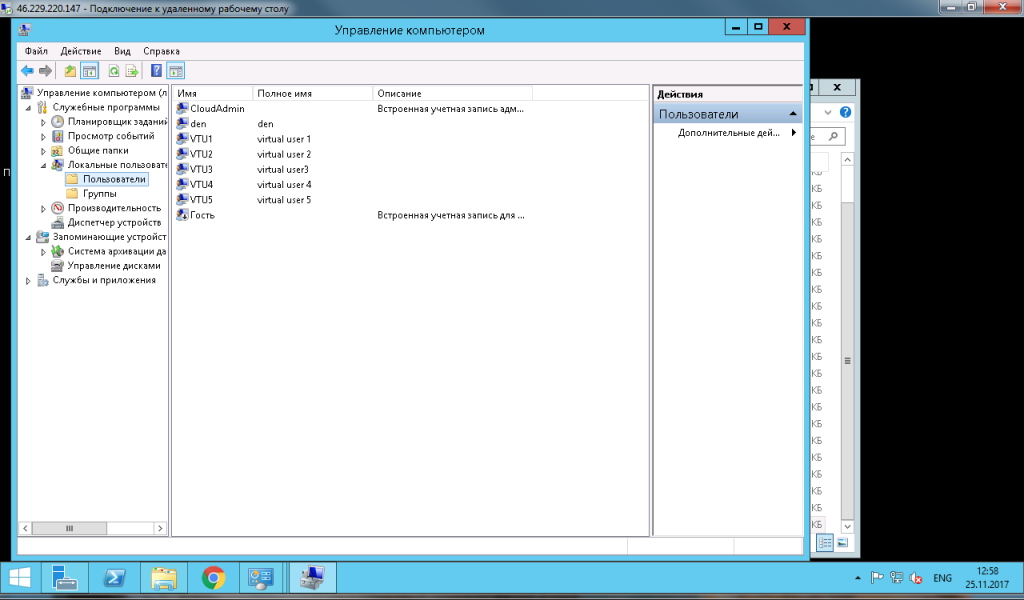Click the VTU5 user icon
The image size is (1024, 600).
[182, 199]
